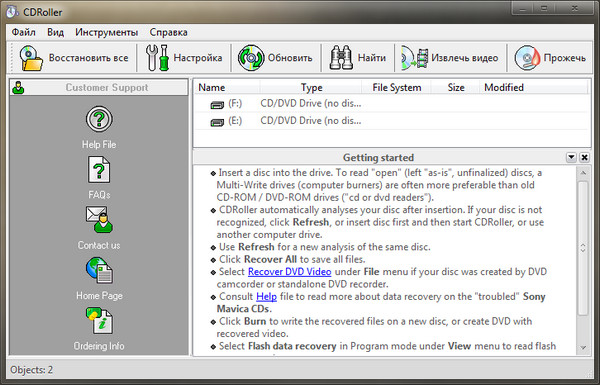Viewport: 600px width, 385px height.
Task: Follow the Help link in Getting started
Action: click(x=266, y=297)
